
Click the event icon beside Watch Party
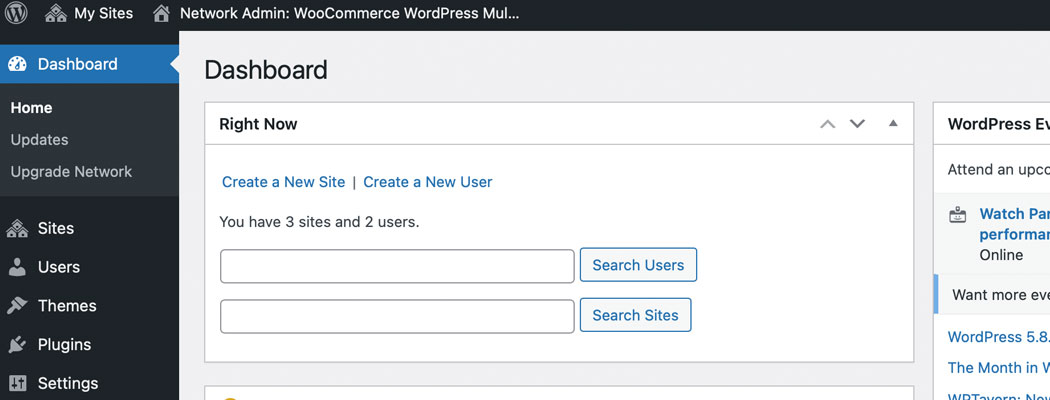pyautogui.click(x=958, y=215)
